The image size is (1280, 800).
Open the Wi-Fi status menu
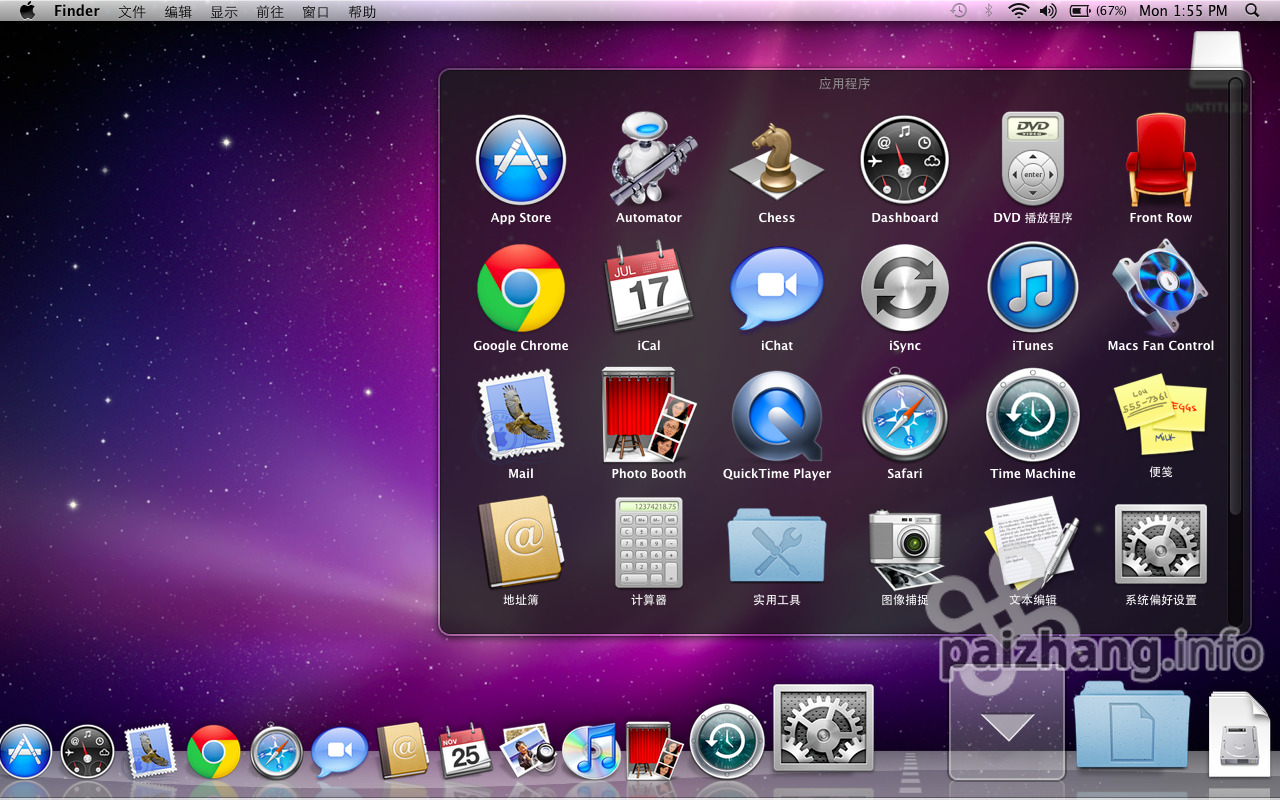(x=1018, y=11)
